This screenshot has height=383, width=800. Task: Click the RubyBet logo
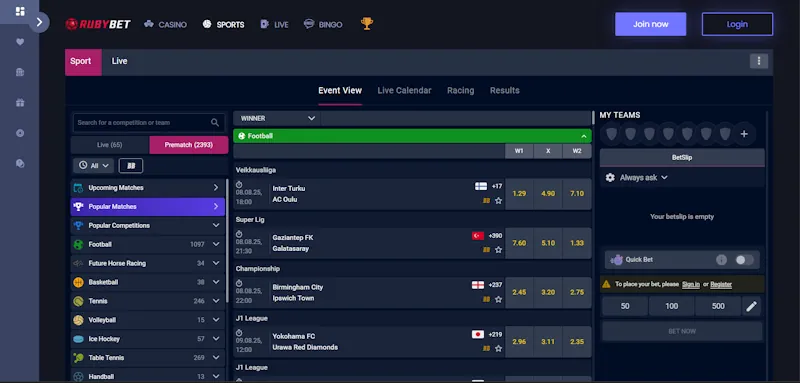98,24
